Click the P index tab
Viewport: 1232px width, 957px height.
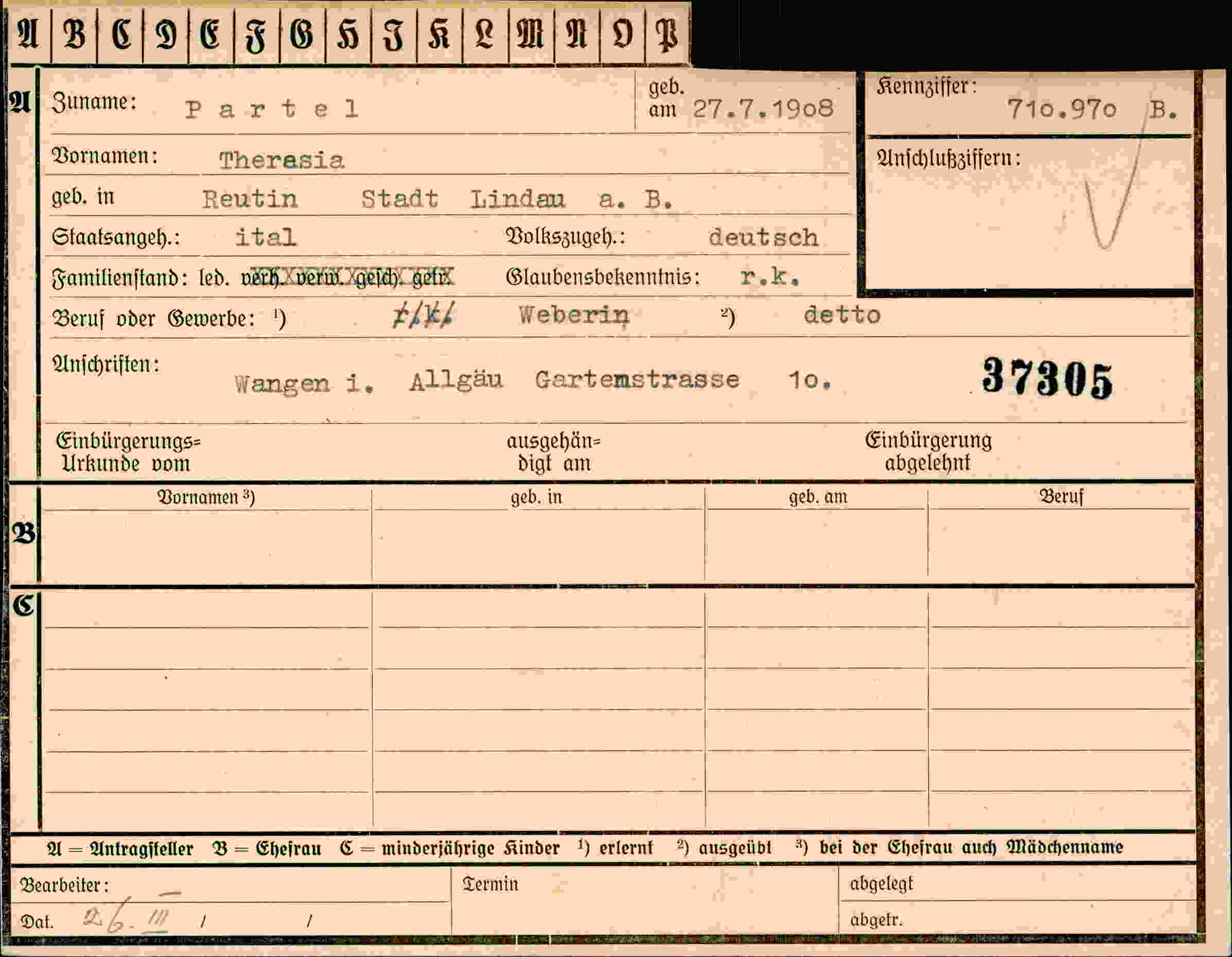tap(668, 35)
